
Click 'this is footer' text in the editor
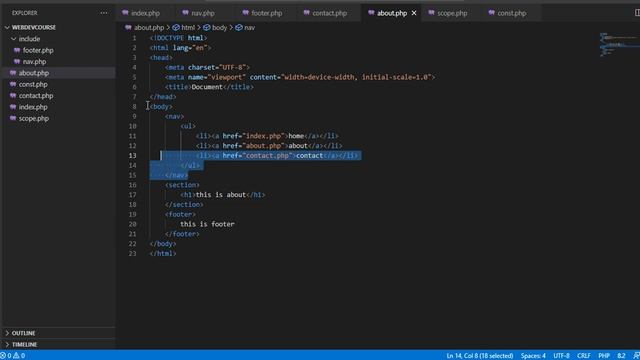click(207, 224)
